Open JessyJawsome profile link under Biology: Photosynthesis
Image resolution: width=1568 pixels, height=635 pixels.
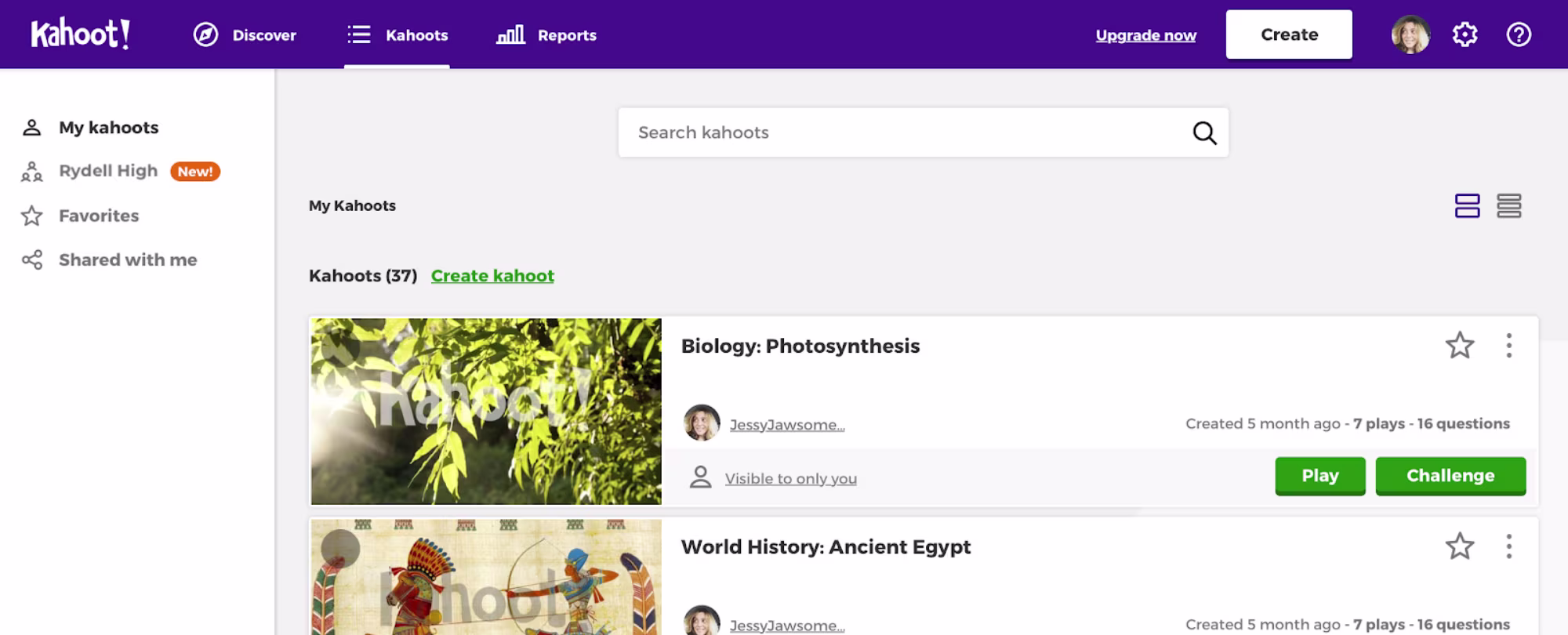click(787, 424)
